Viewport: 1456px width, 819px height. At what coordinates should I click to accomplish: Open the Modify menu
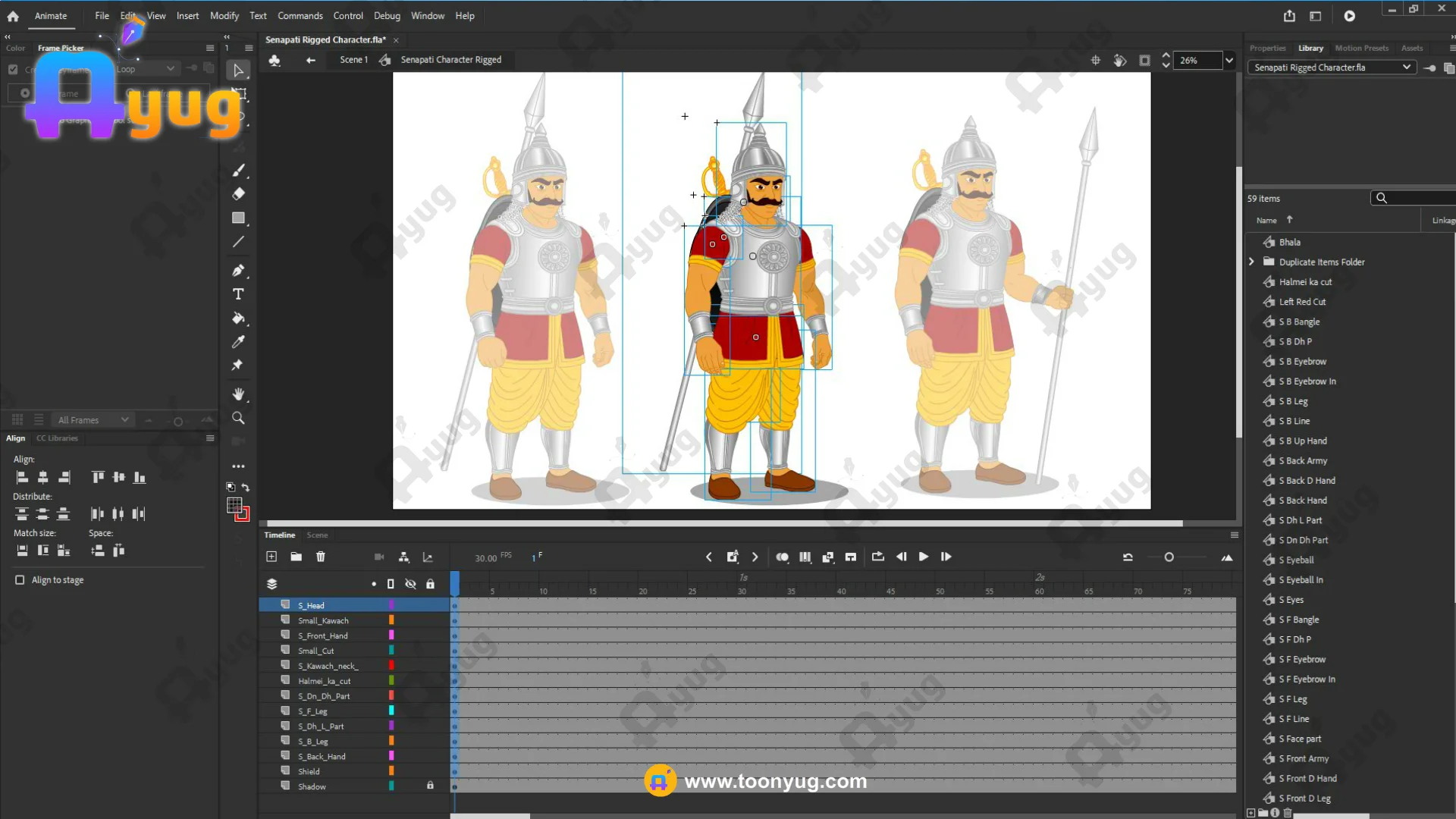click(224, 16)
